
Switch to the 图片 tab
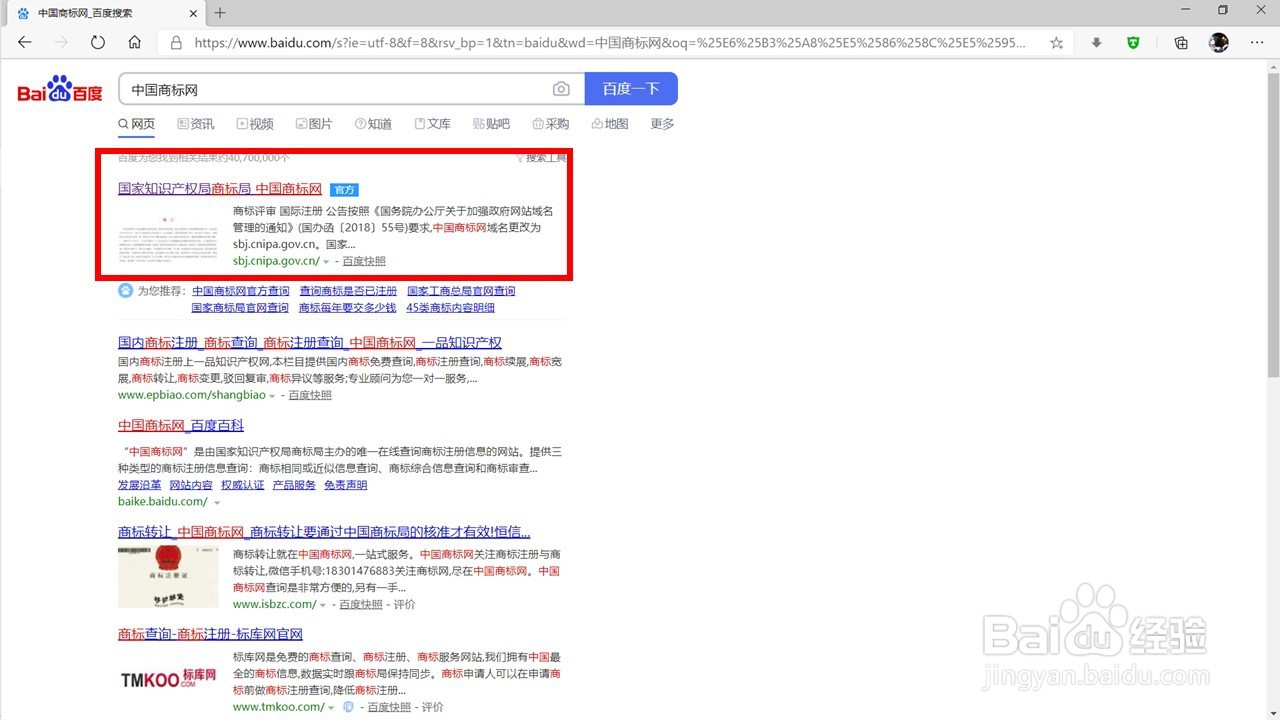(314, 124)
